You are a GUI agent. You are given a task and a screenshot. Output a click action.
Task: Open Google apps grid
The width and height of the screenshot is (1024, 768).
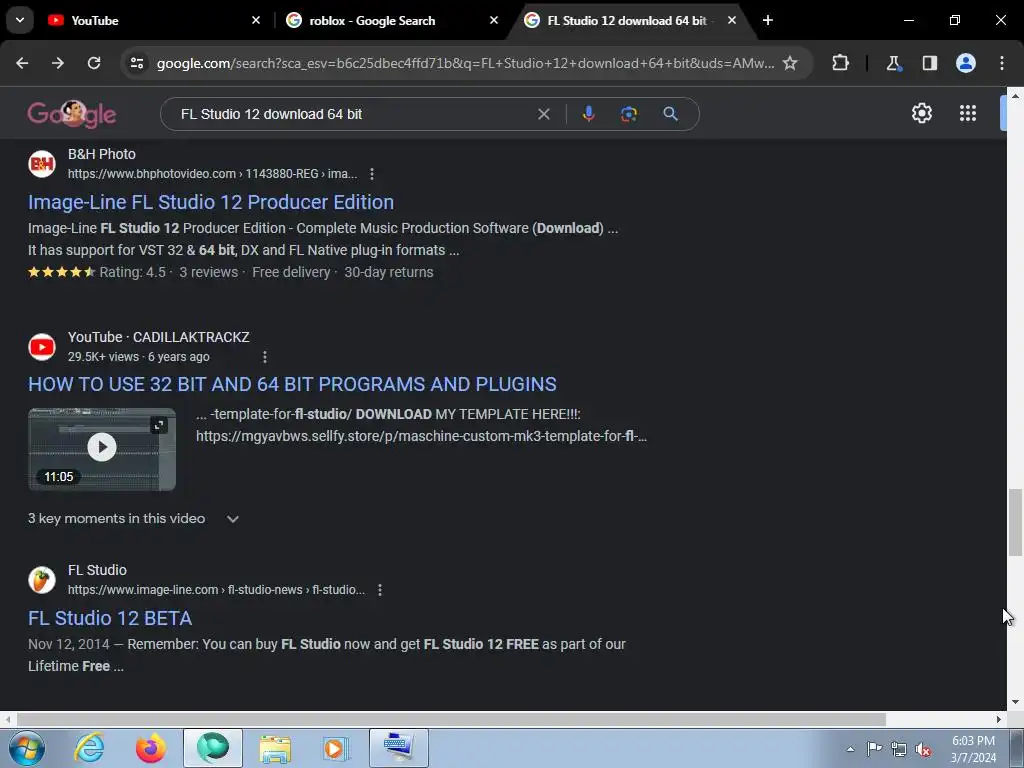(968, 113)
